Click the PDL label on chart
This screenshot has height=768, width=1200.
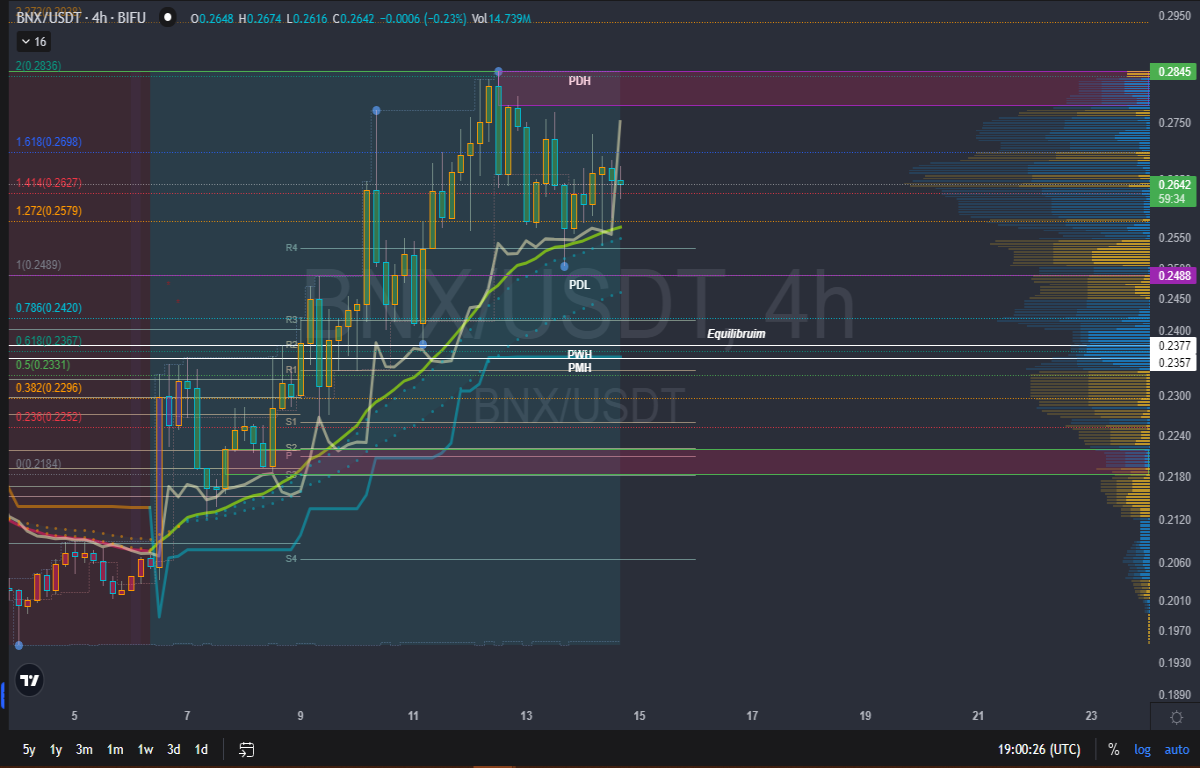[x=579, y=285]
